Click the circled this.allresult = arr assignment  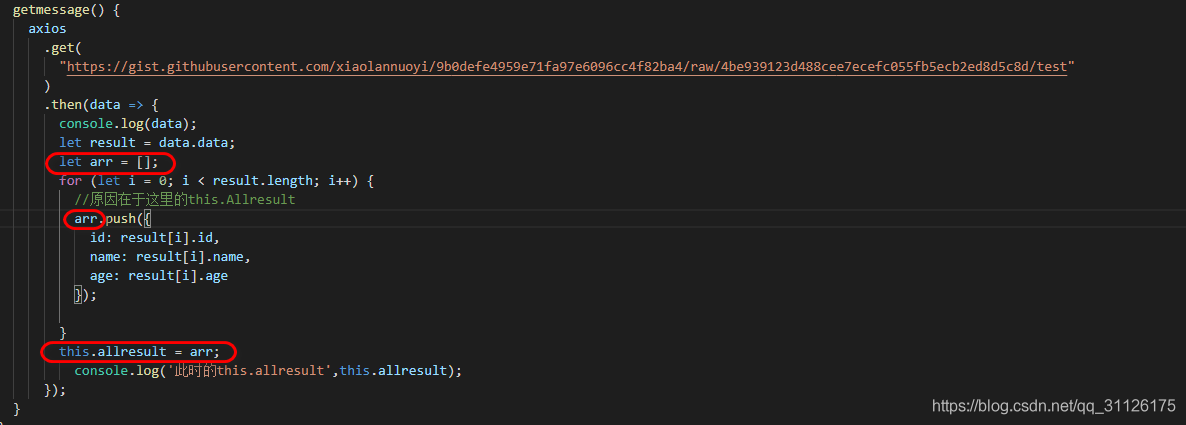pyautogui.click(x=138, y=351)
